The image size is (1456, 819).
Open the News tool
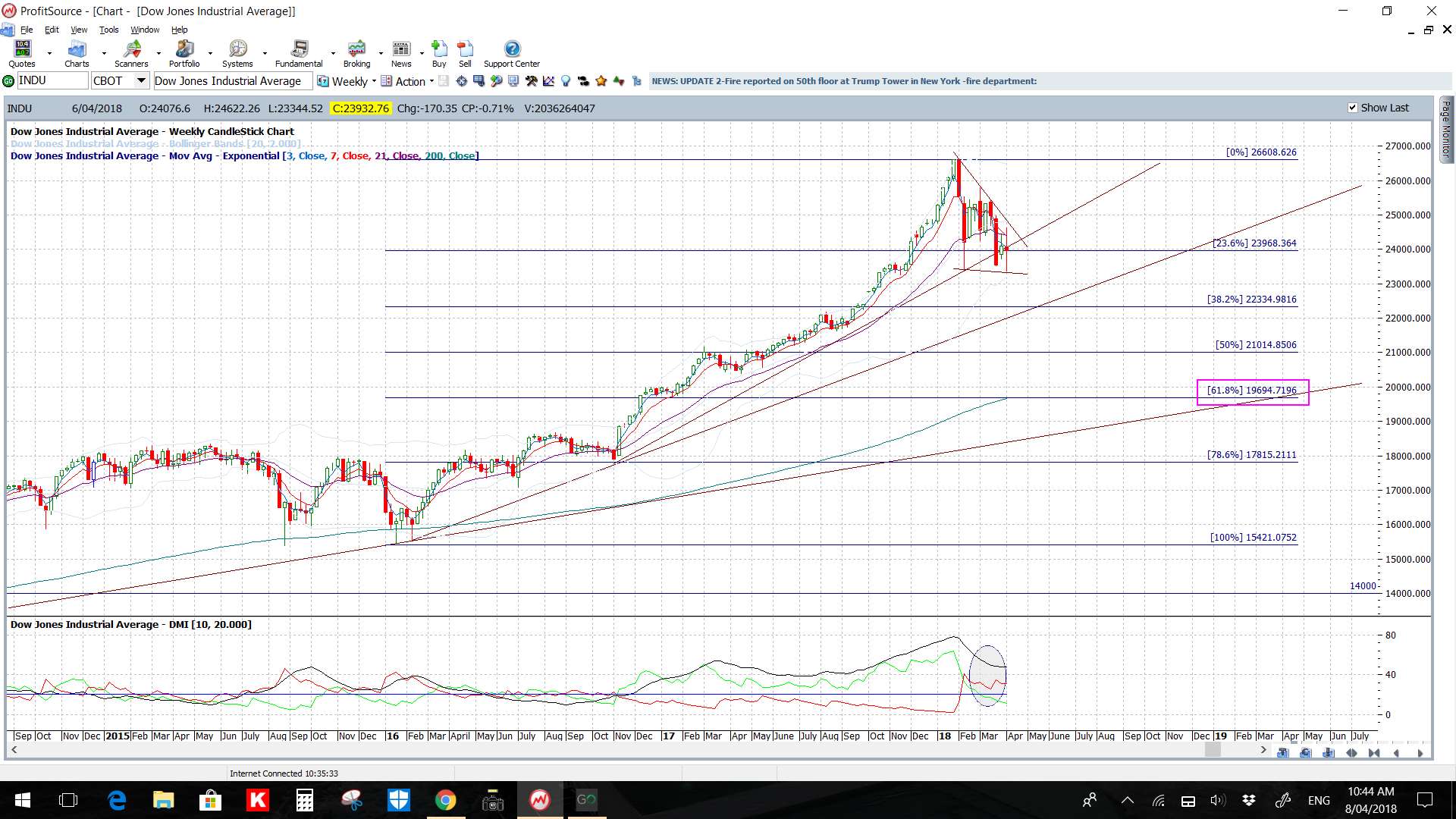tap(401, 53)
